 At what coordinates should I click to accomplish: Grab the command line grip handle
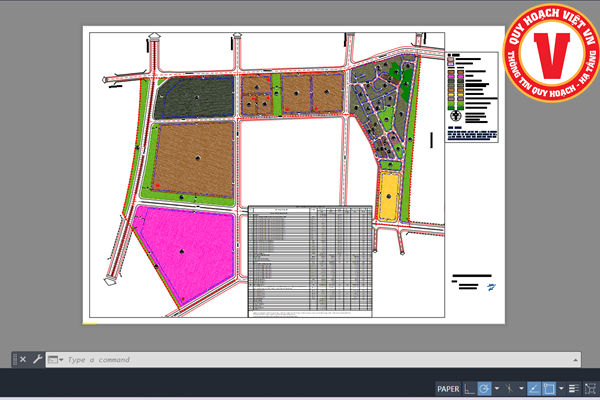click(14, 359)
